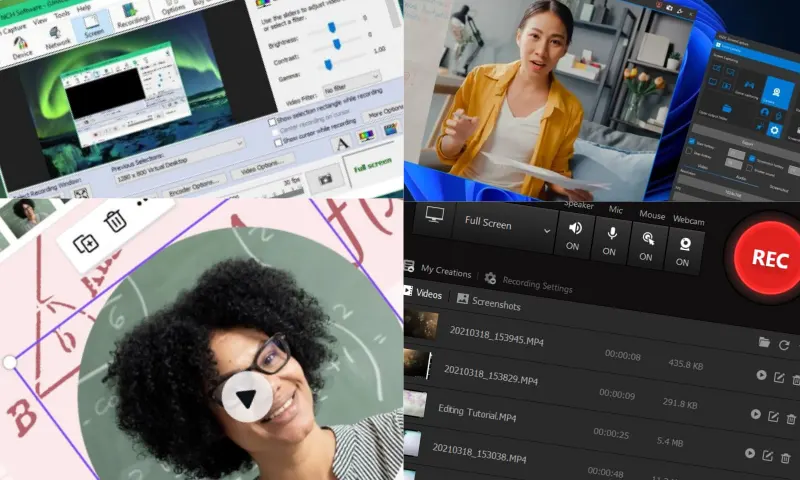Click the trash icon in the floating toolbar

[115, 220]
